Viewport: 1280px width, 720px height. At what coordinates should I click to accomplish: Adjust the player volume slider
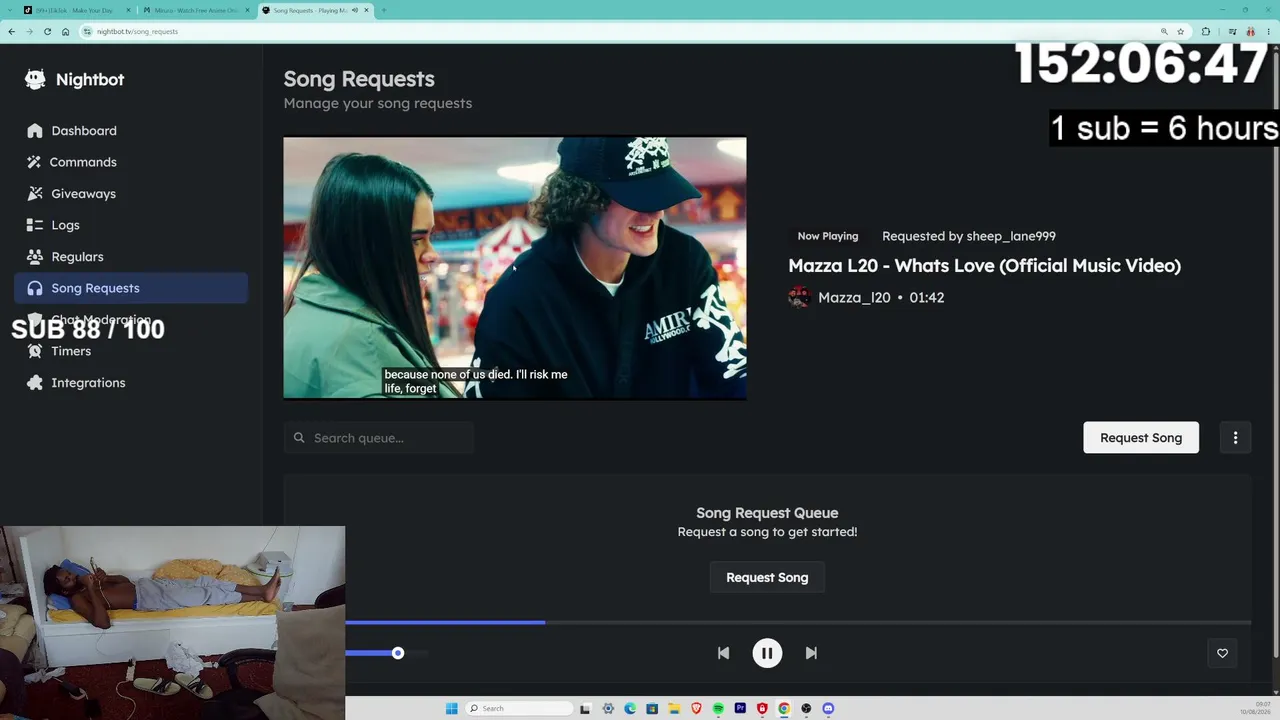click(x=386, y=653)
